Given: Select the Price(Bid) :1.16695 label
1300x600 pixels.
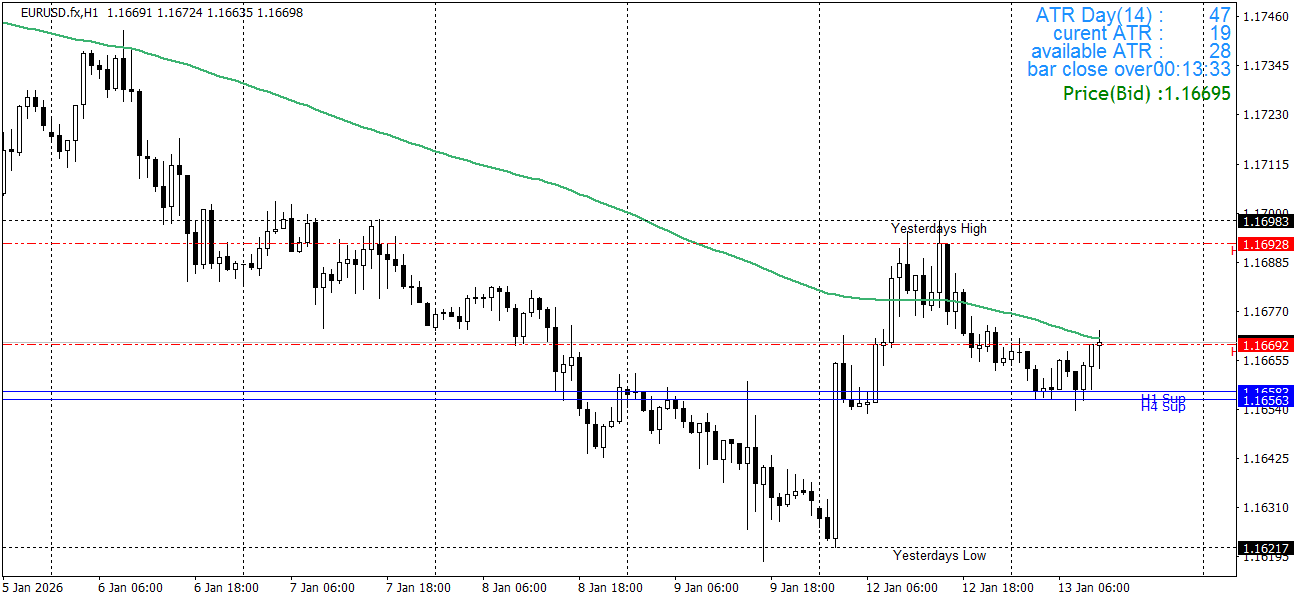Looking at the screenshot, I should pos(1147,93).
